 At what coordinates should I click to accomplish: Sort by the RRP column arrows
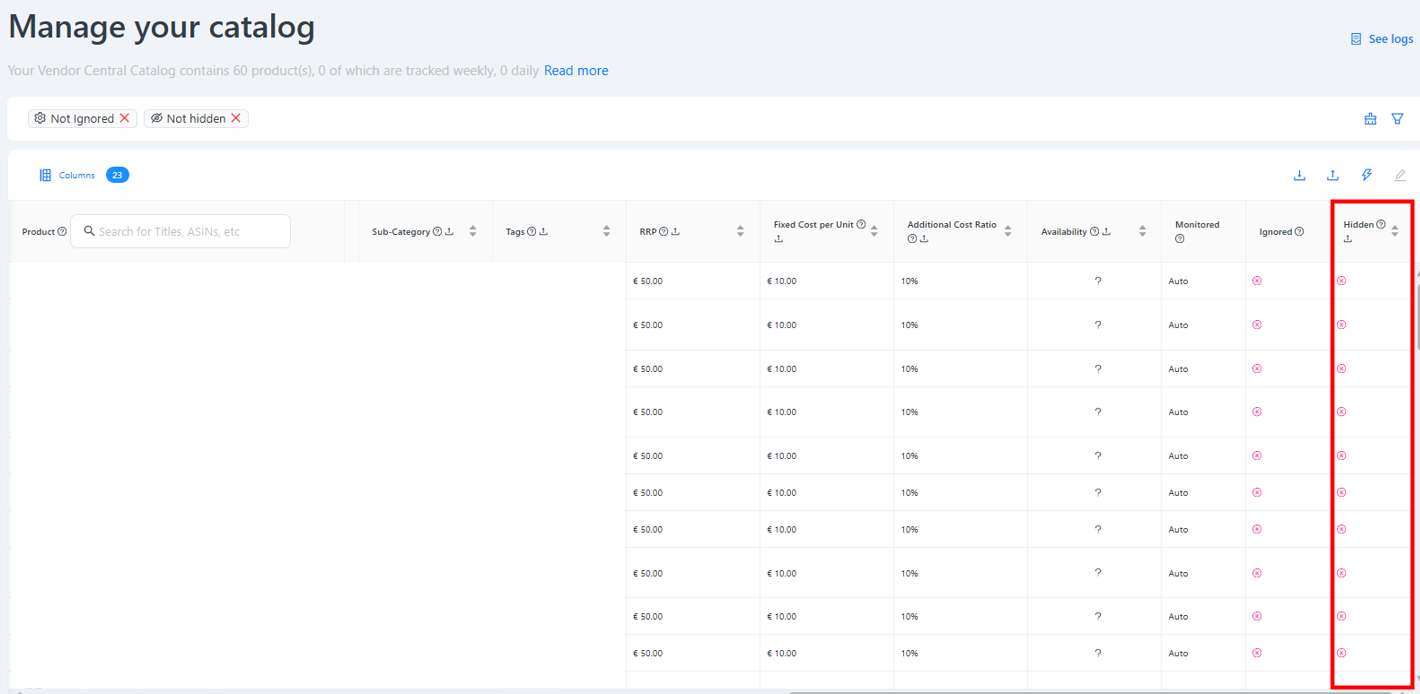point(740,231)
